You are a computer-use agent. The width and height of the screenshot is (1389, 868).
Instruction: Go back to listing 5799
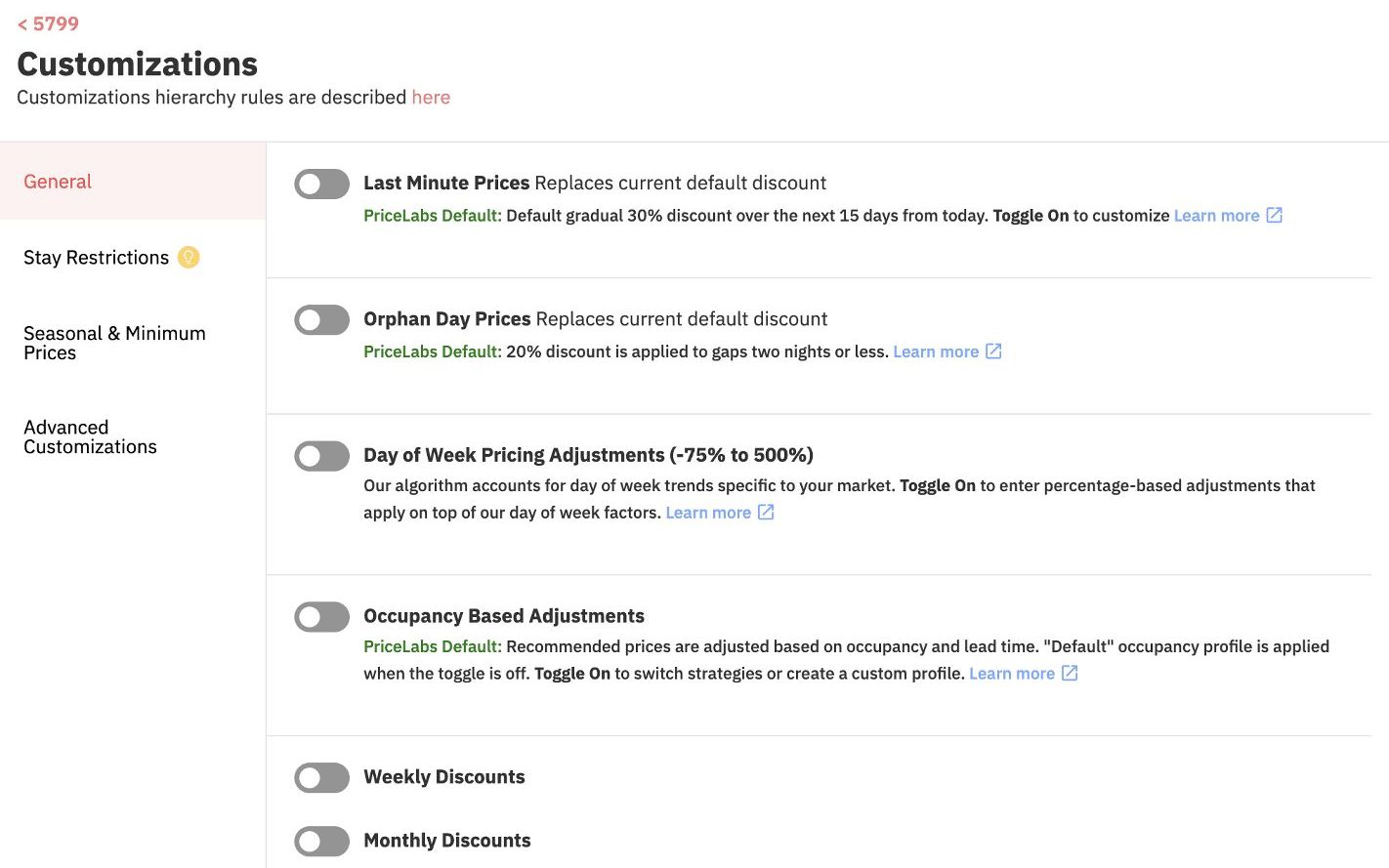coord(48,23)
